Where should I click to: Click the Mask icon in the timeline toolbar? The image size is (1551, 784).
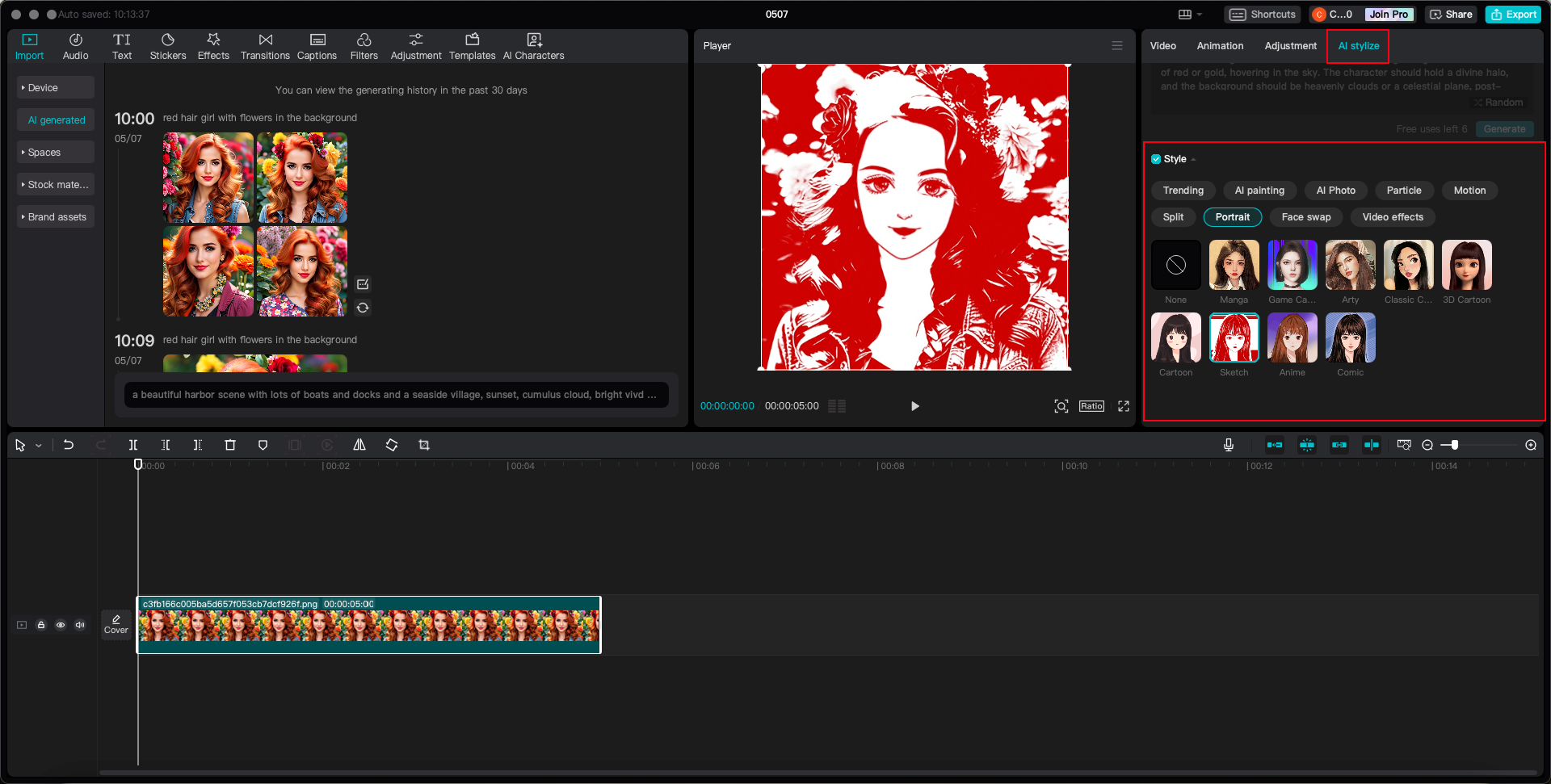(x=263, y=444)
